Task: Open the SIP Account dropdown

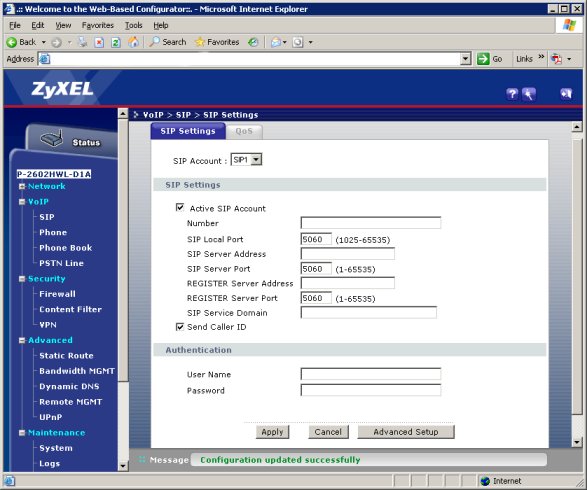Action: point(246,160)
